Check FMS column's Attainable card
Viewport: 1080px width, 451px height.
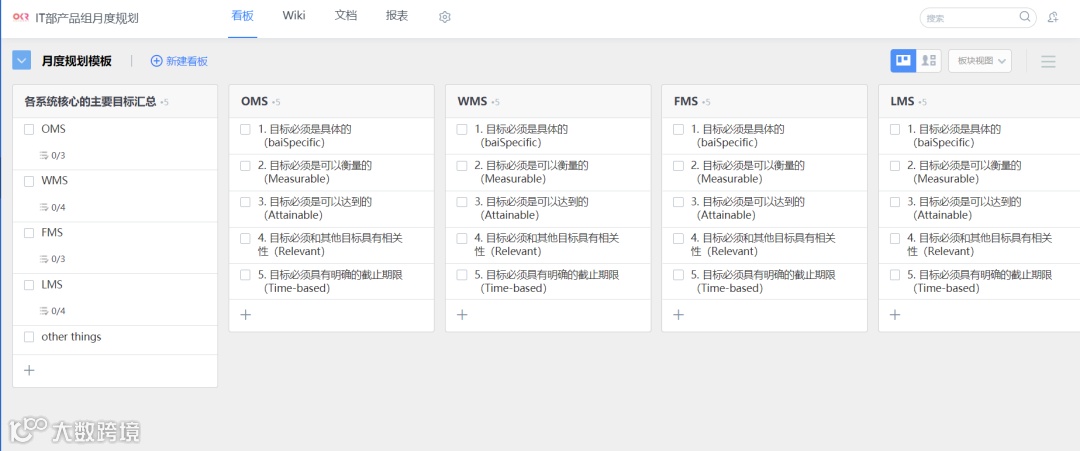[678, 202]
